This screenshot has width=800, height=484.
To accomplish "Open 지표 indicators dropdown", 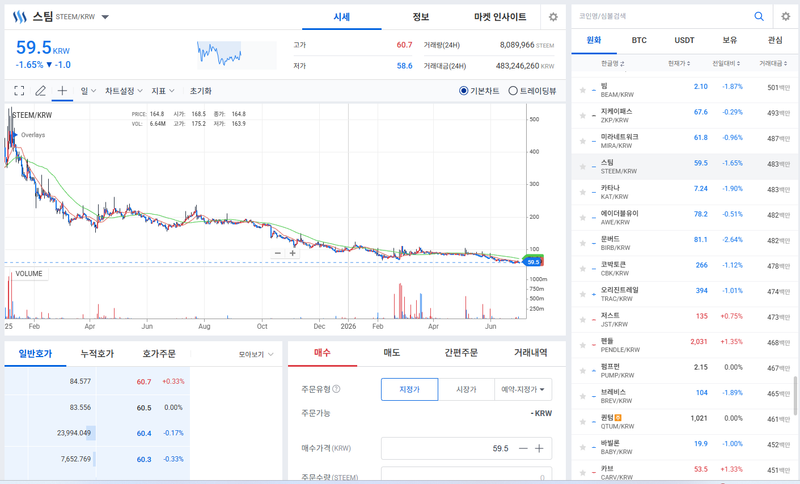I will point(163,91).
